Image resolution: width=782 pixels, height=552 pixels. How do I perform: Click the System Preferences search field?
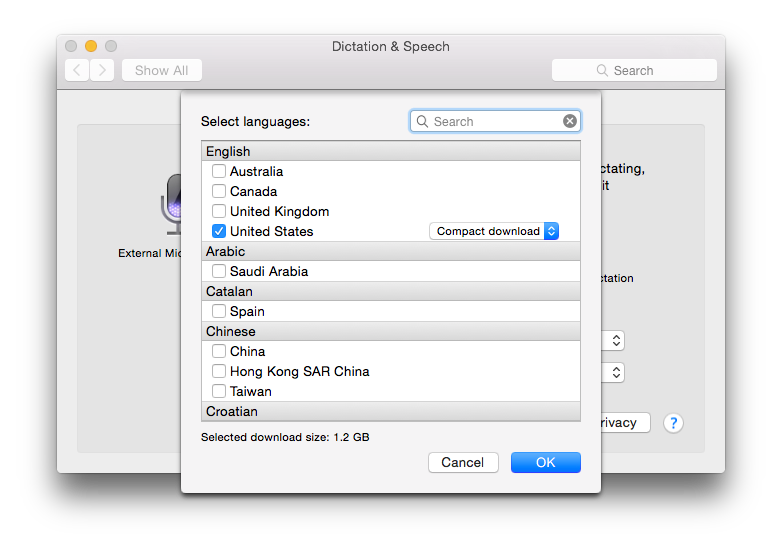634,70
